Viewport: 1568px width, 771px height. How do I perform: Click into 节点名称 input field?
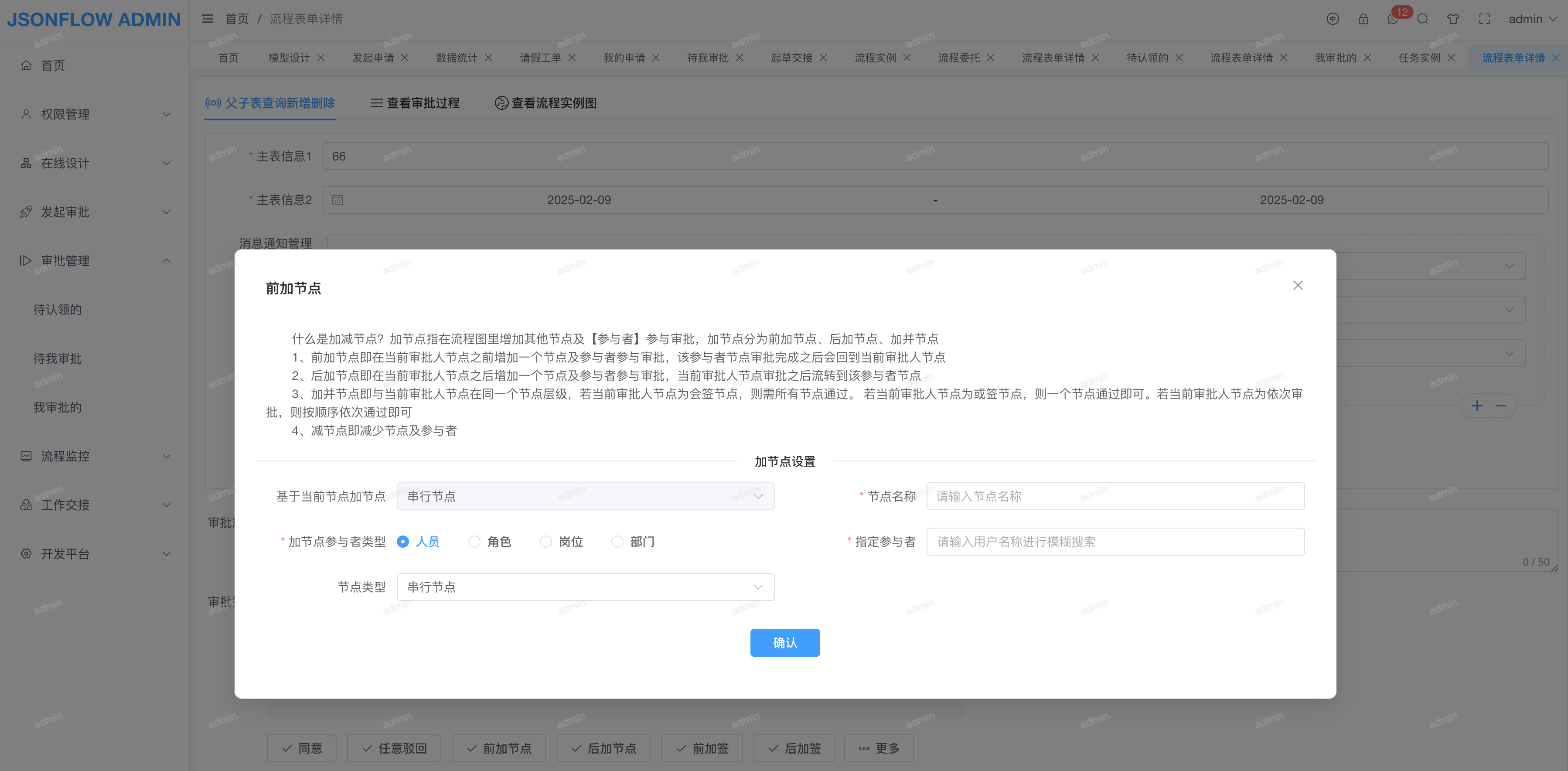coord(1115,496)
